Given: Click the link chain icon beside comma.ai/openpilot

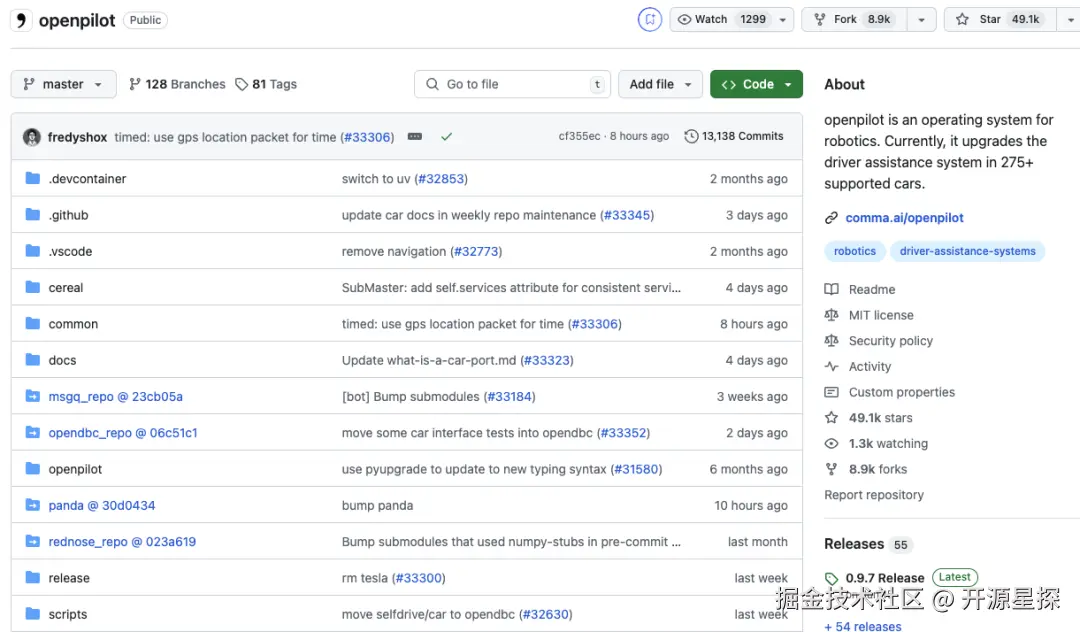Looking at the screenshot, I should point(831,218).
